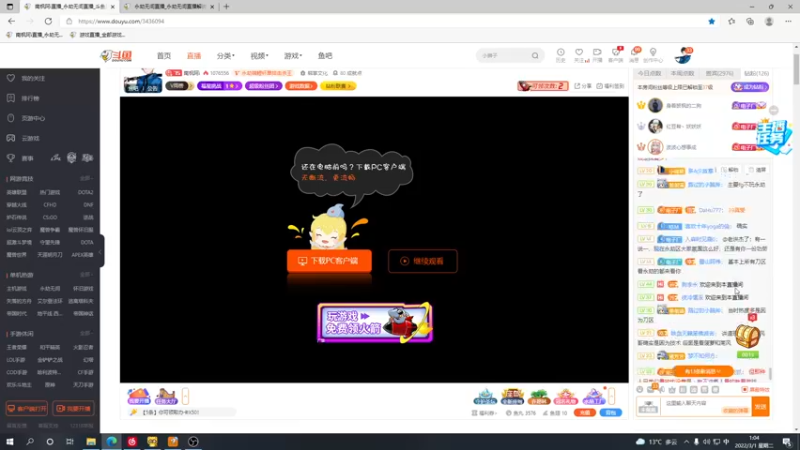Click the crown icon in chat toolbar
Viewport: 800px width, 450px height.
[x=672, y=390]
